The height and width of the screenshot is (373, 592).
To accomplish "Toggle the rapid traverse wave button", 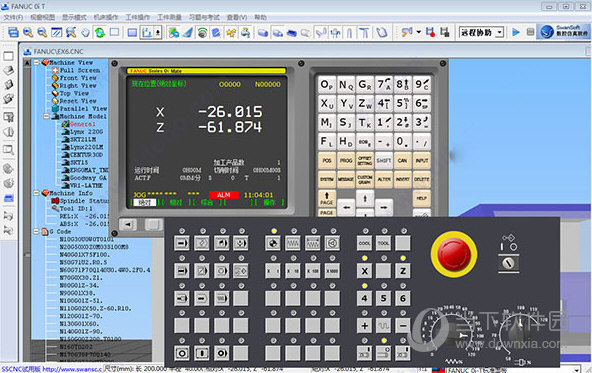I will click(x=384, y=325).
